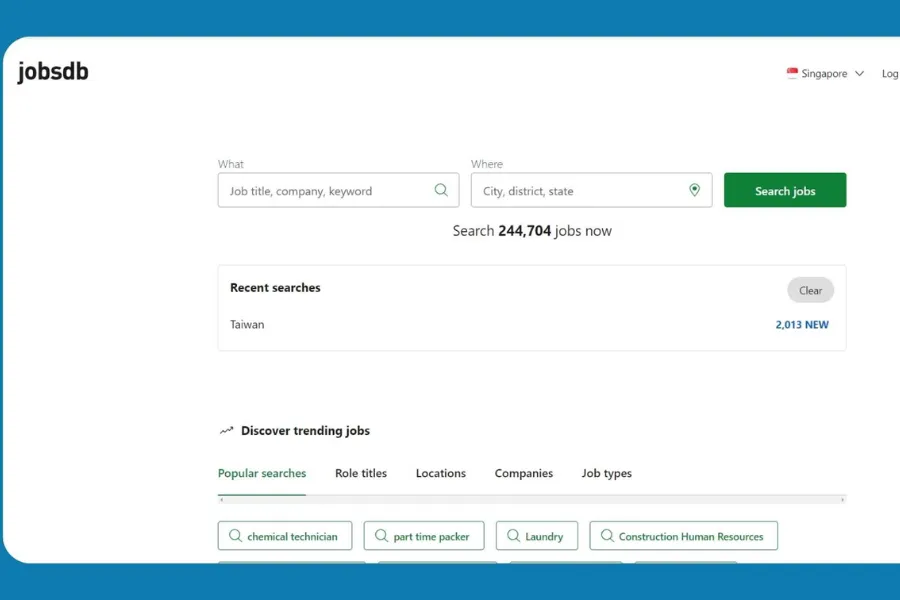Select the Popular searches tab
The height and width of the screenshot is (600, 900).
coord(262,473)
